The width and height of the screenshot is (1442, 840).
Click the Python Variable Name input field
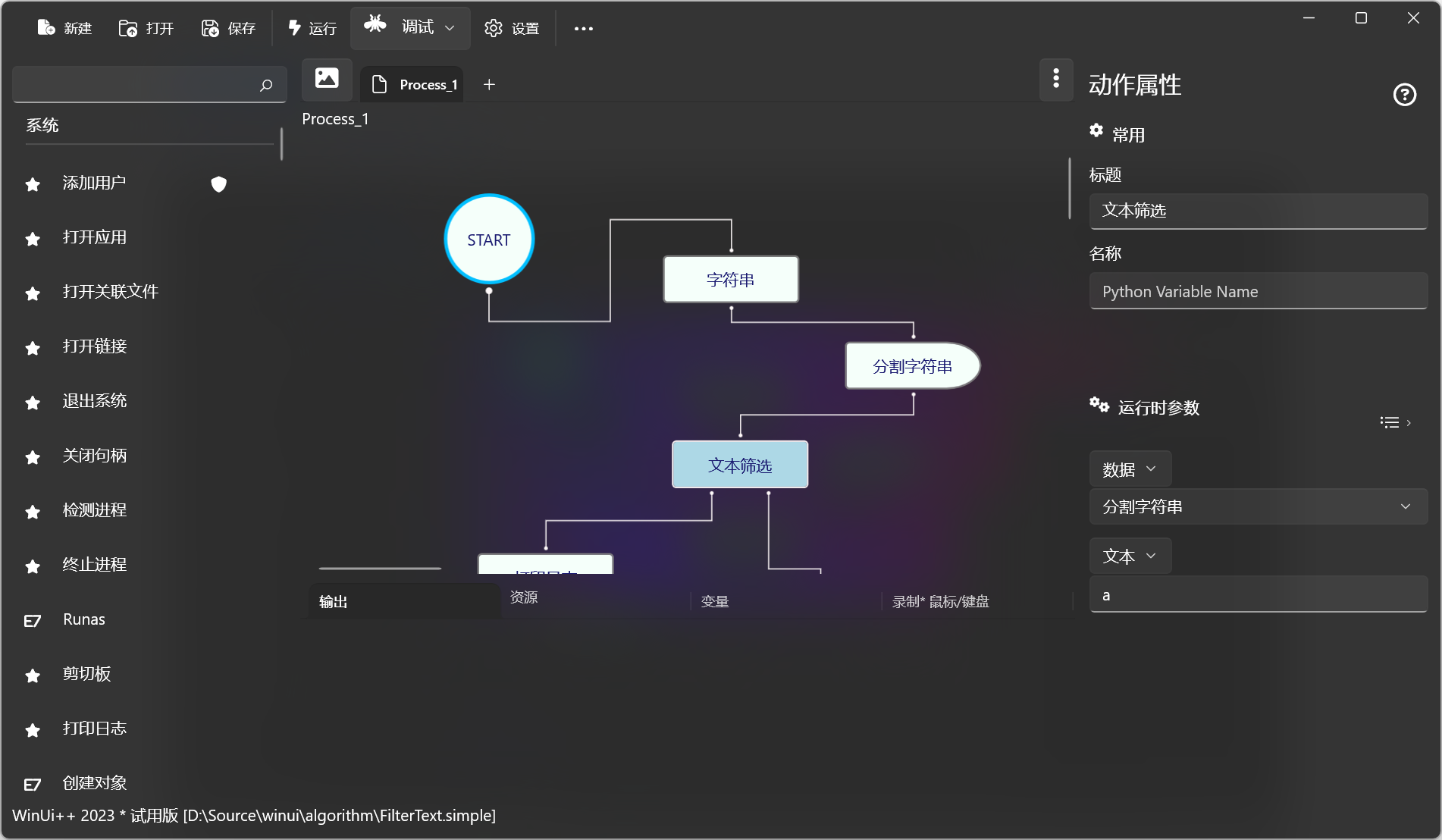(x=1258, y=292)
